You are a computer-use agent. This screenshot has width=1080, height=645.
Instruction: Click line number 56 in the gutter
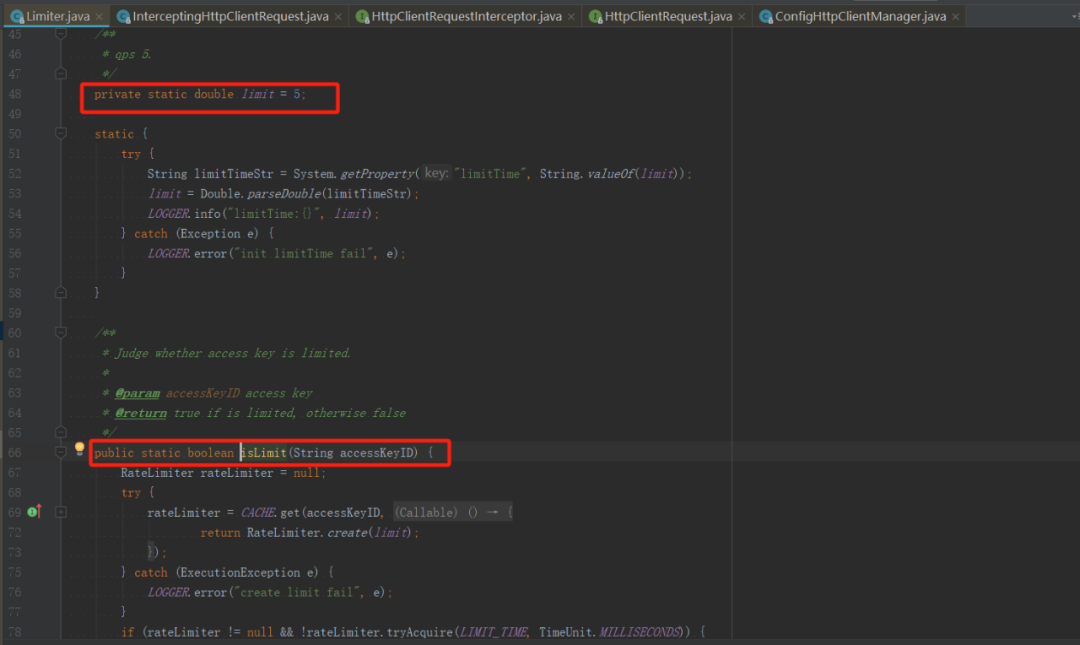point(14,254)
